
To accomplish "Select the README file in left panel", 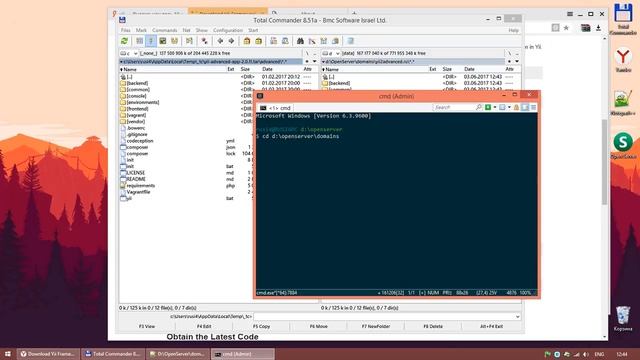I will click(x=136, y=179).
